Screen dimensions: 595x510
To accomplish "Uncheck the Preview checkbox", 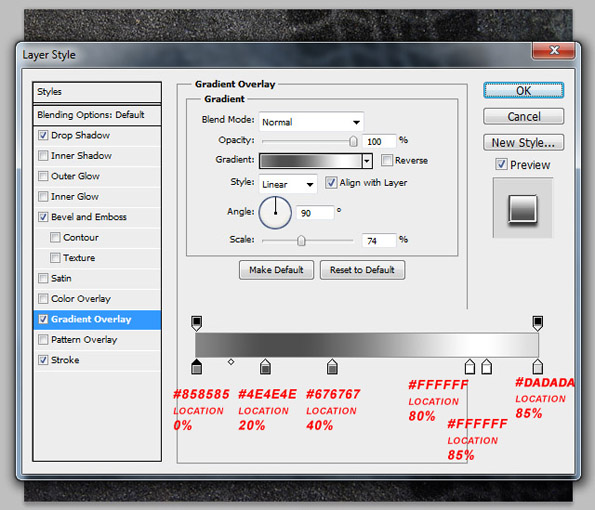I will 501,164.
